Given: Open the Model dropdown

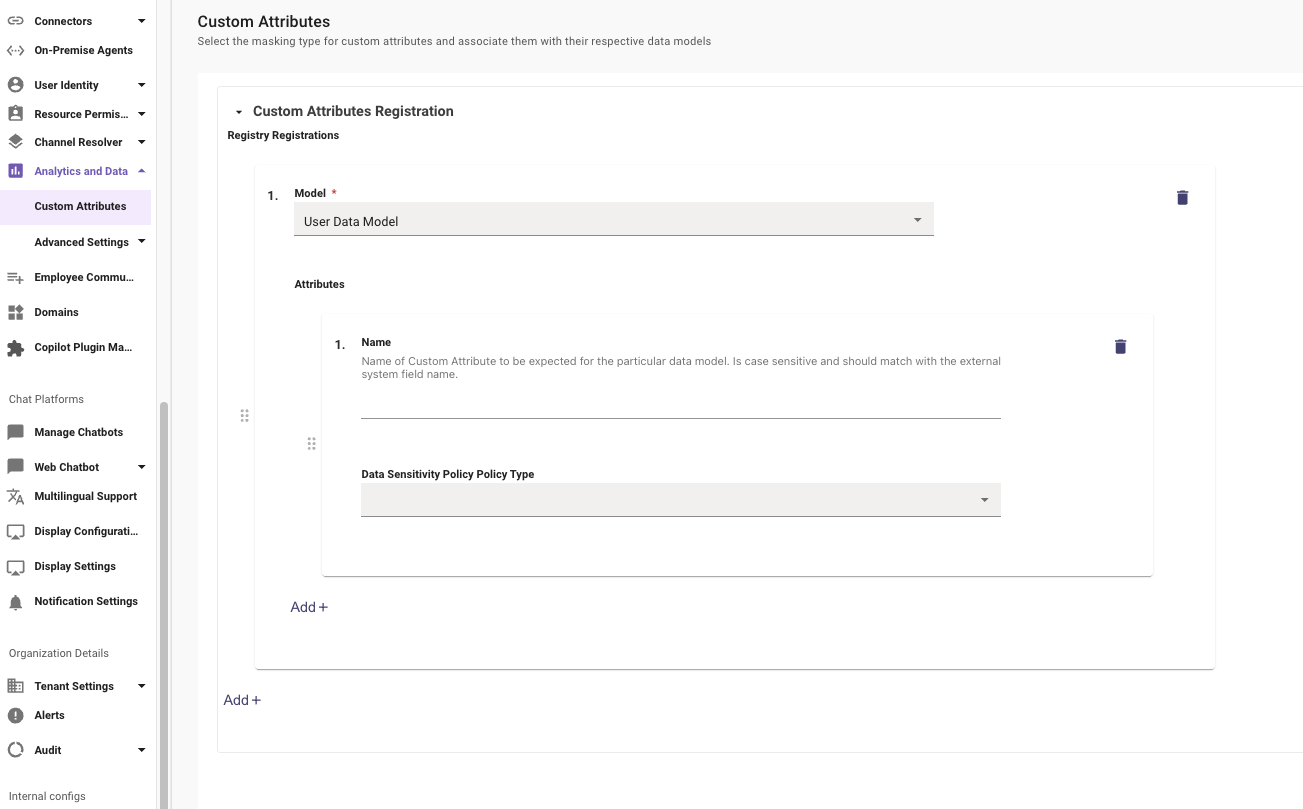Looking at the screenshot, I should [x=613, y=220].
